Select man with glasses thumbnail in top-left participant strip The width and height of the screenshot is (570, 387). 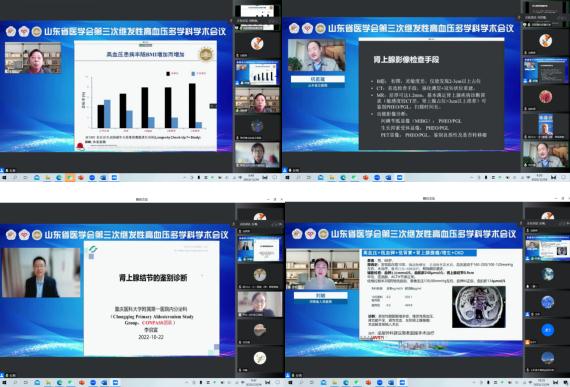[x=257, y=155]
